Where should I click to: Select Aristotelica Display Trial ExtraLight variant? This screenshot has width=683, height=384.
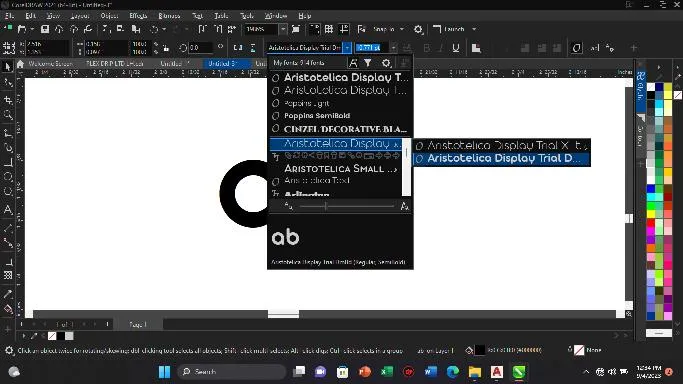click(x=501, y=145)
